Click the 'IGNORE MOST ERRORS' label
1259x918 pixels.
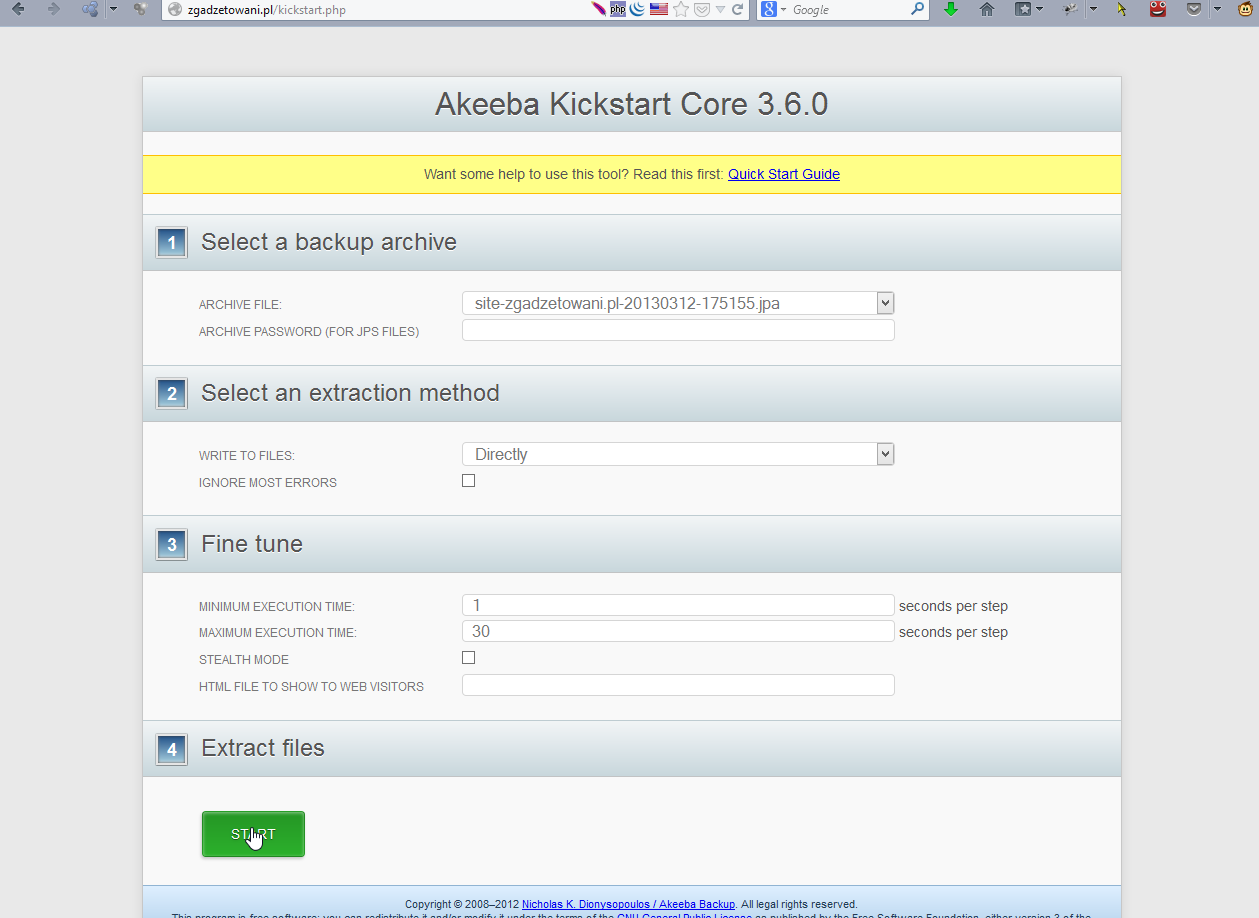click(268, 483)
